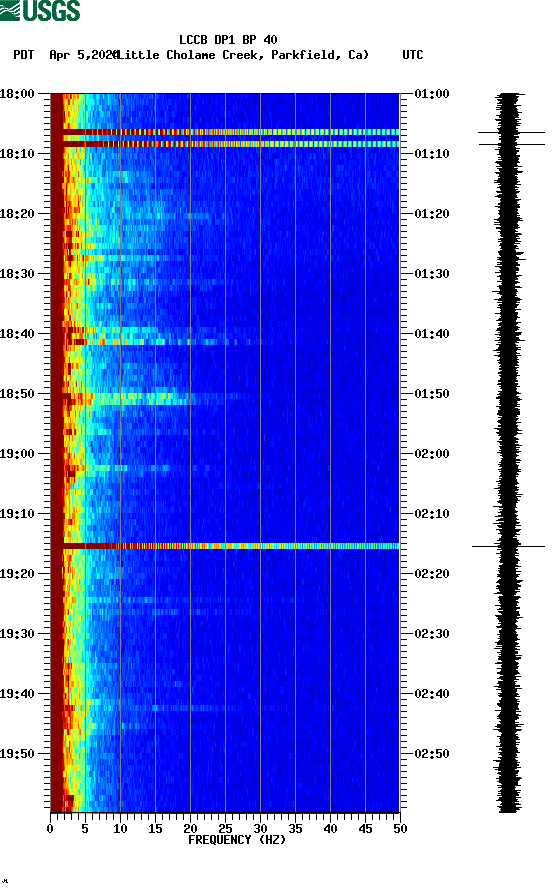
Task: Click the 02:00 UTC time label
Action: pyautogui.click(x=432, y=453)
